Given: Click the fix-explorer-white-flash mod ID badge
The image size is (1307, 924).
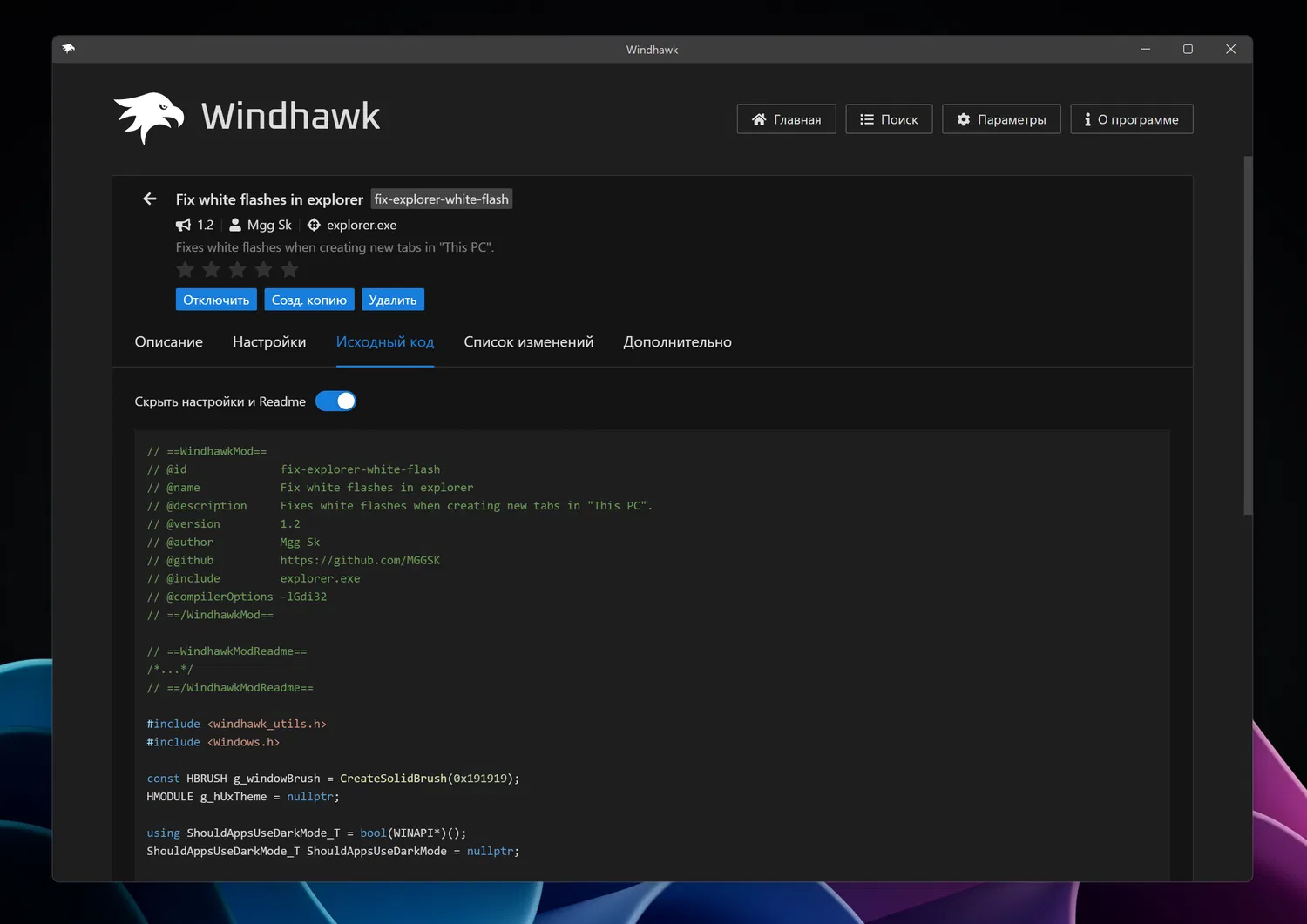Looking at the screenshot, I should [x=442, y=199].
